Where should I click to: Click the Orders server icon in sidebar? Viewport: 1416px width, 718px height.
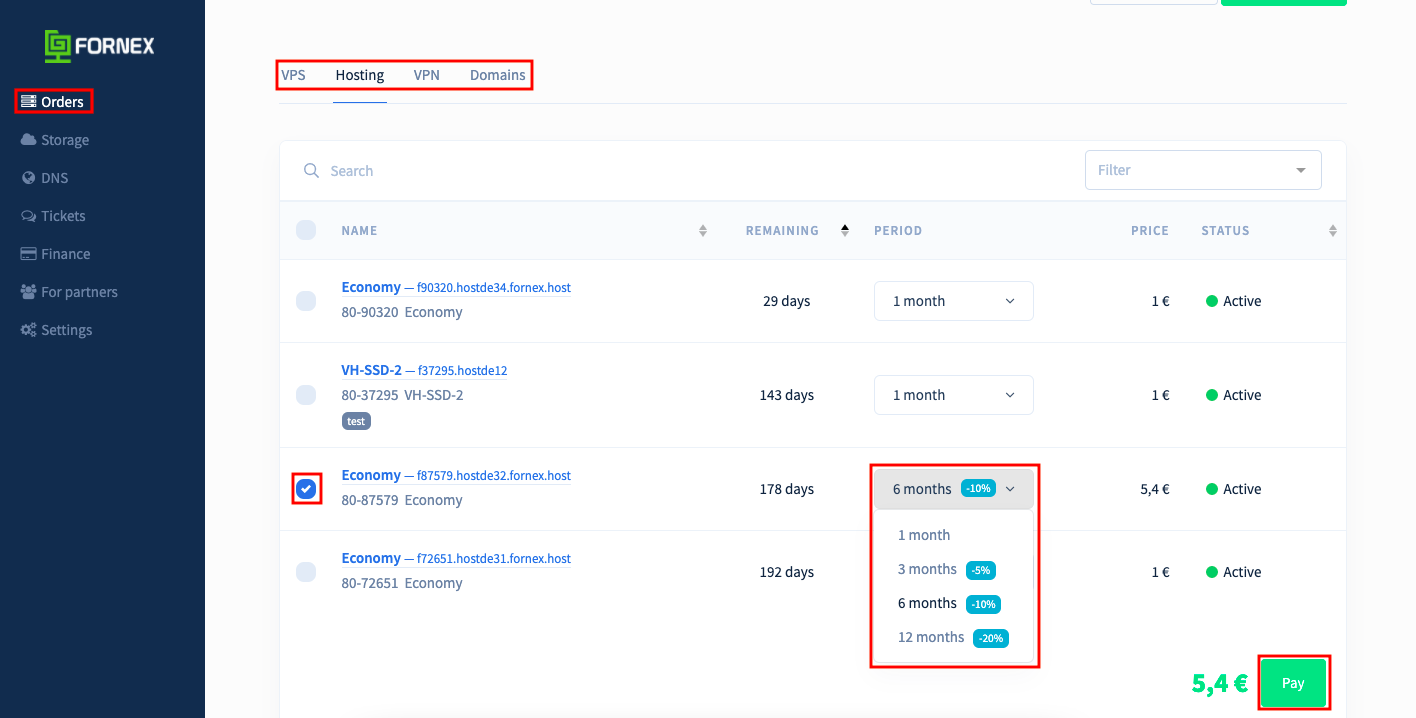pyautogui.click(x=28, y=102)
